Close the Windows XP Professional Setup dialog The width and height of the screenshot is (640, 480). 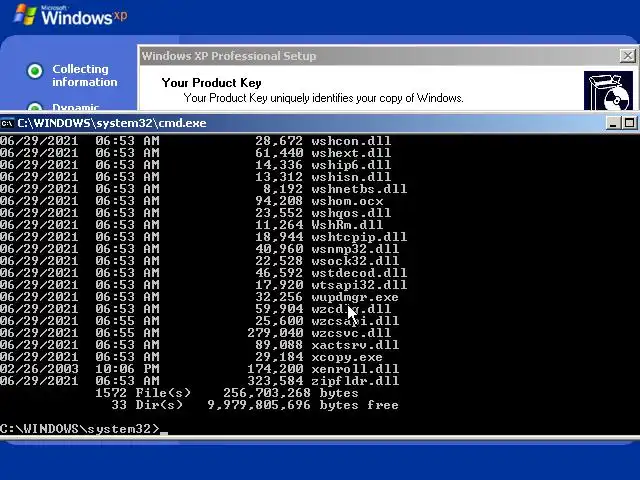(x=627, y=56)
